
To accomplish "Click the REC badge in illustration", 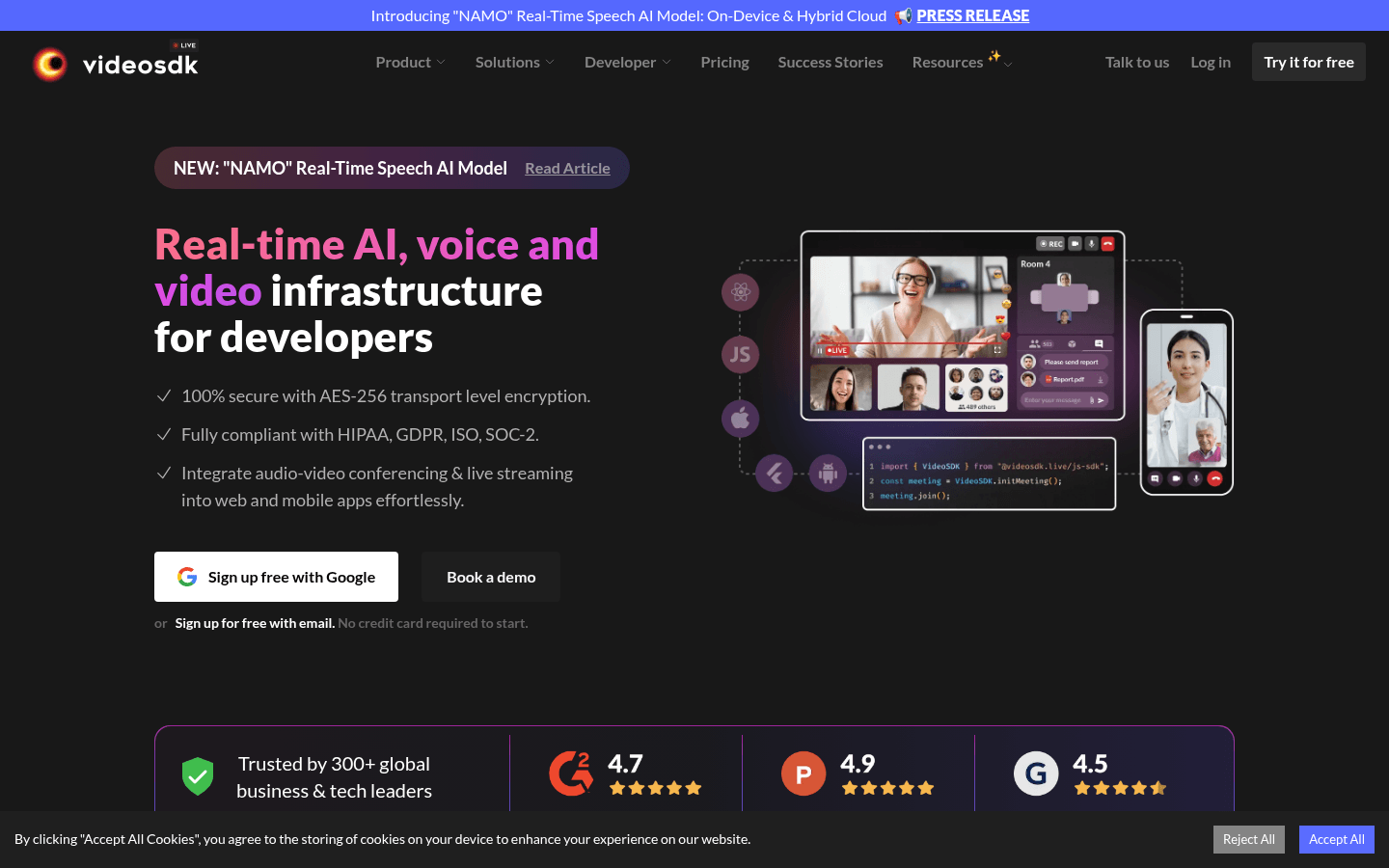I will [x=1050, y=244].
